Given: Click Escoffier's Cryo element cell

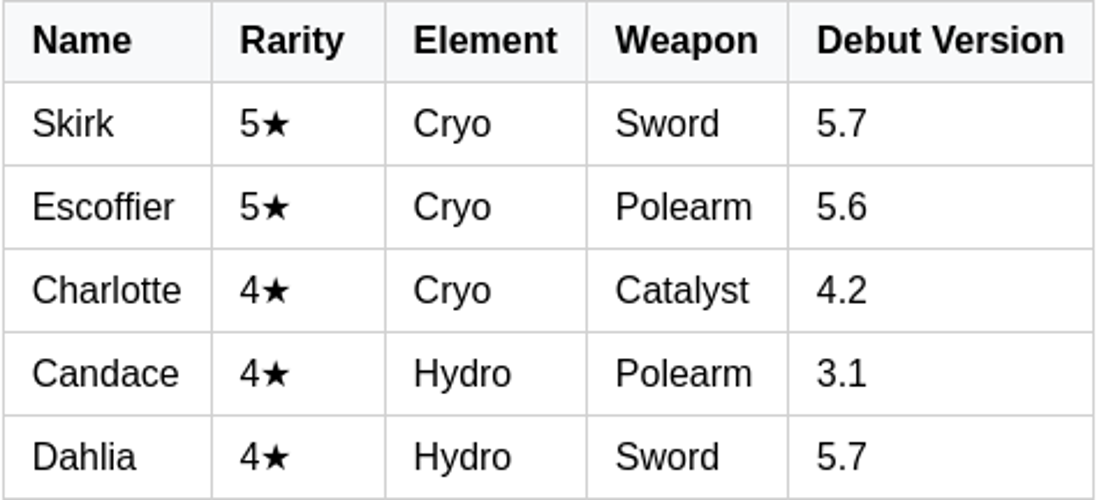Looking at the screenshot, I should click(452, 207).
